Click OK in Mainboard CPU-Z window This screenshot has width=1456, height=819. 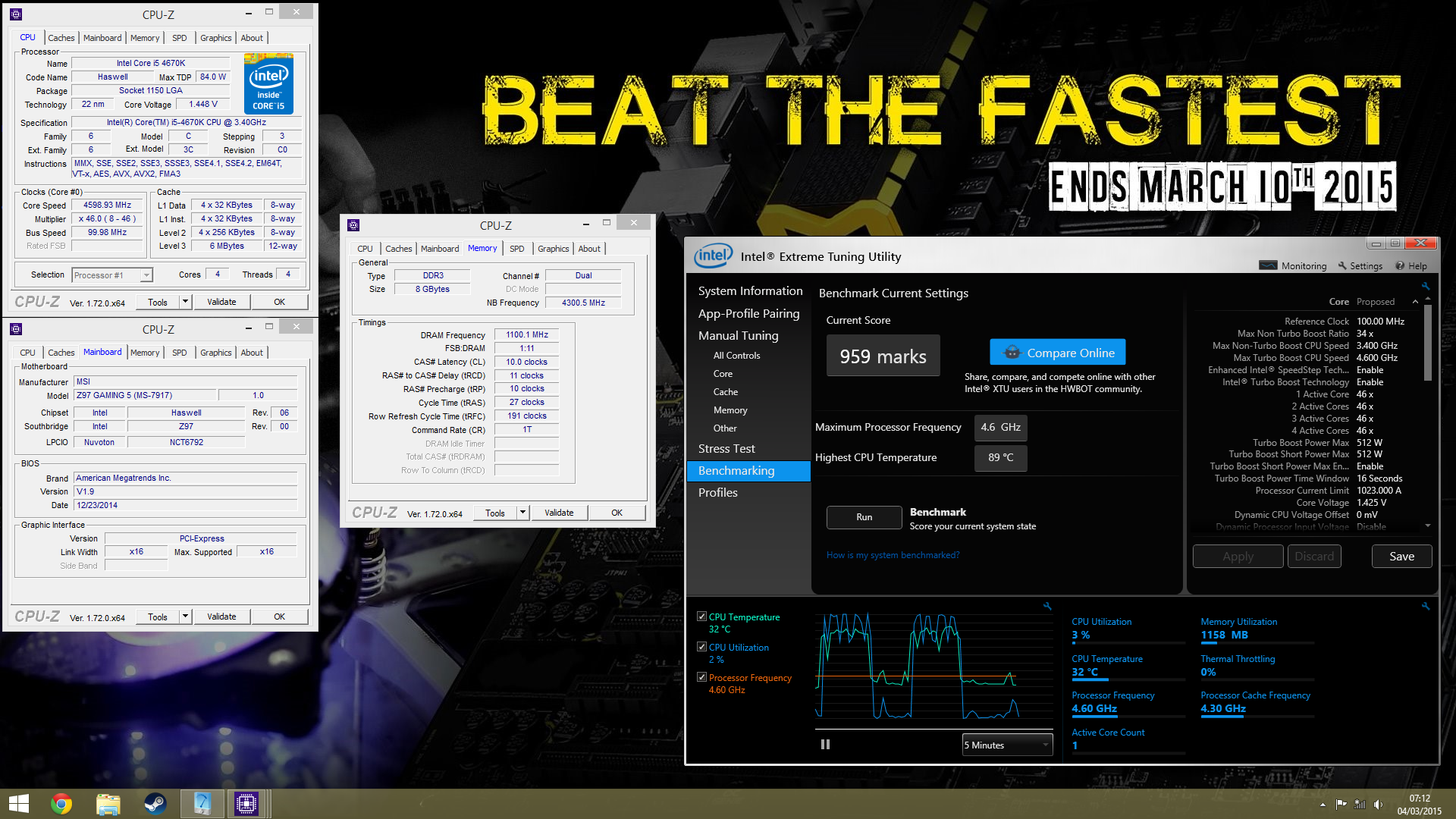280,617
